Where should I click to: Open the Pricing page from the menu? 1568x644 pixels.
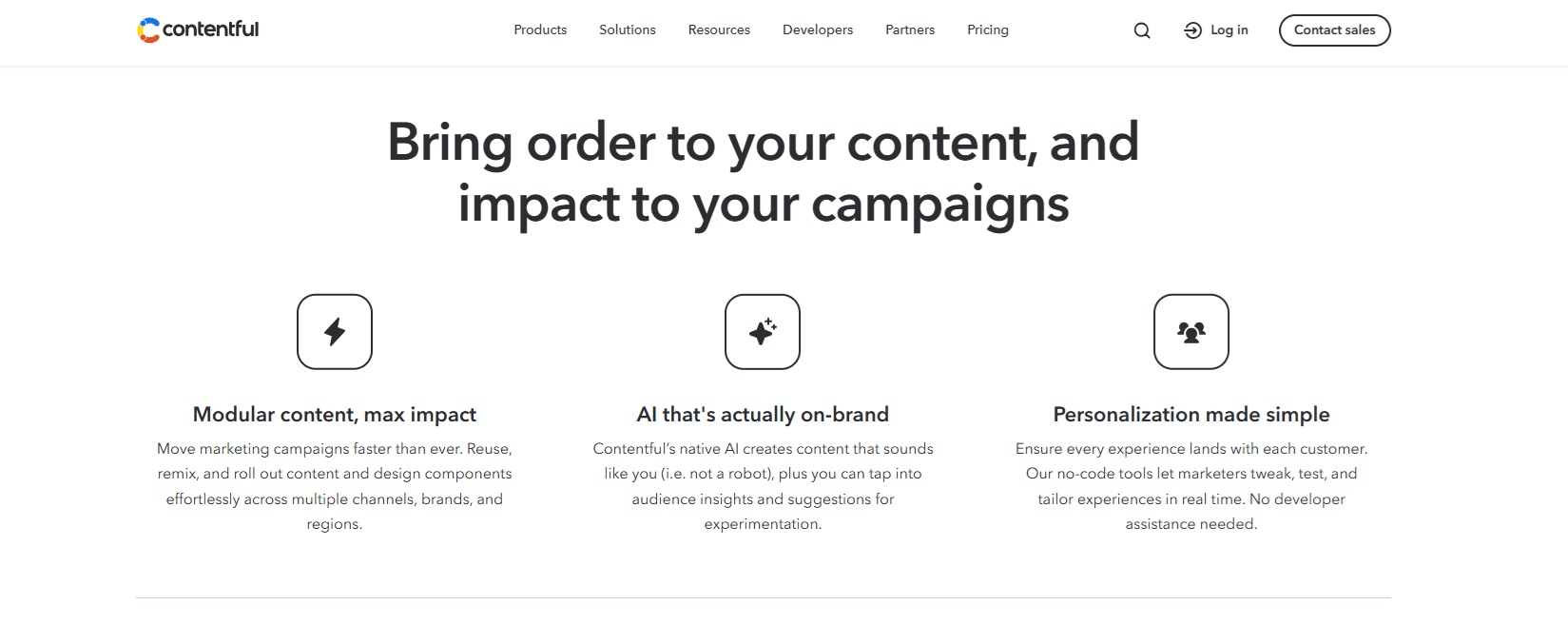coord(987,29)
